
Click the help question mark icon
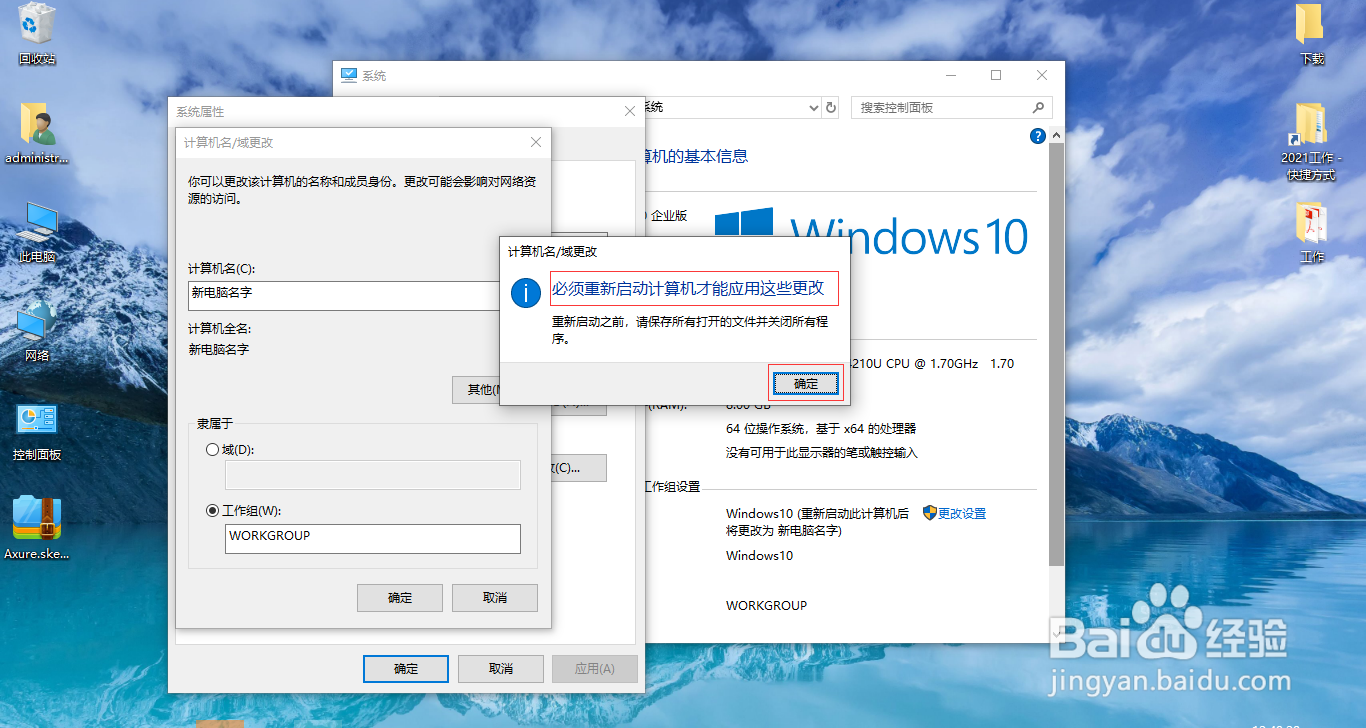(x=1037, y=136)
